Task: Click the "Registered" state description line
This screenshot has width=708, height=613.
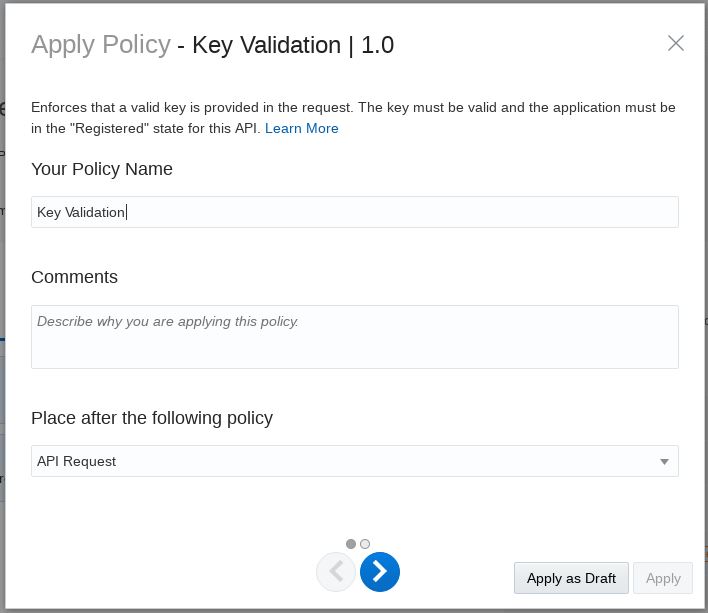Action: click(146, 128)
